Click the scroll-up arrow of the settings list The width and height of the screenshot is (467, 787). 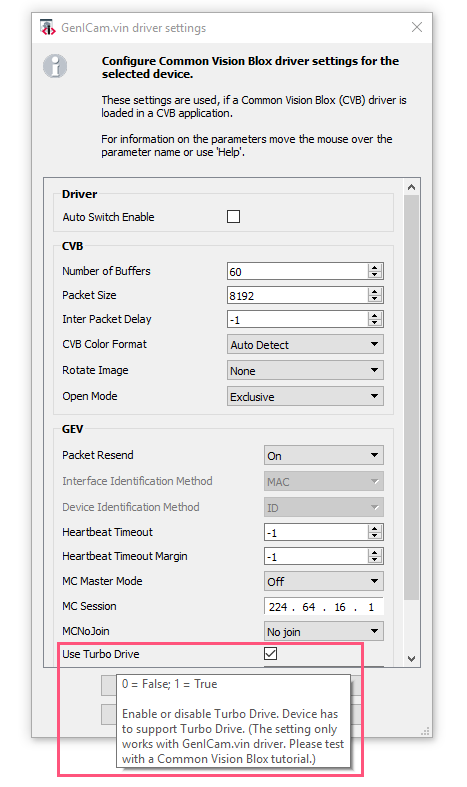[411, 187]
